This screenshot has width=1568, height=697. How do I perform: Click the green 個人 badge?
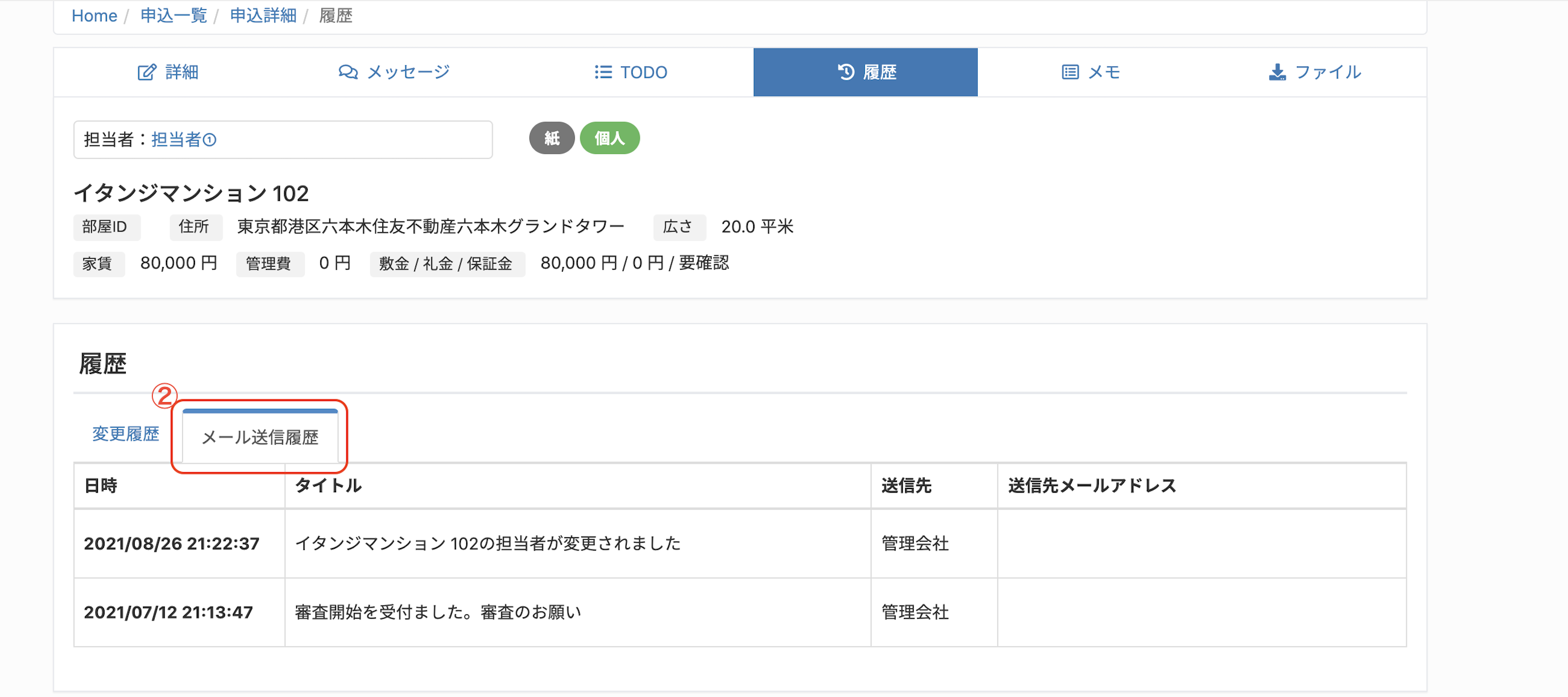coord(609,138)
